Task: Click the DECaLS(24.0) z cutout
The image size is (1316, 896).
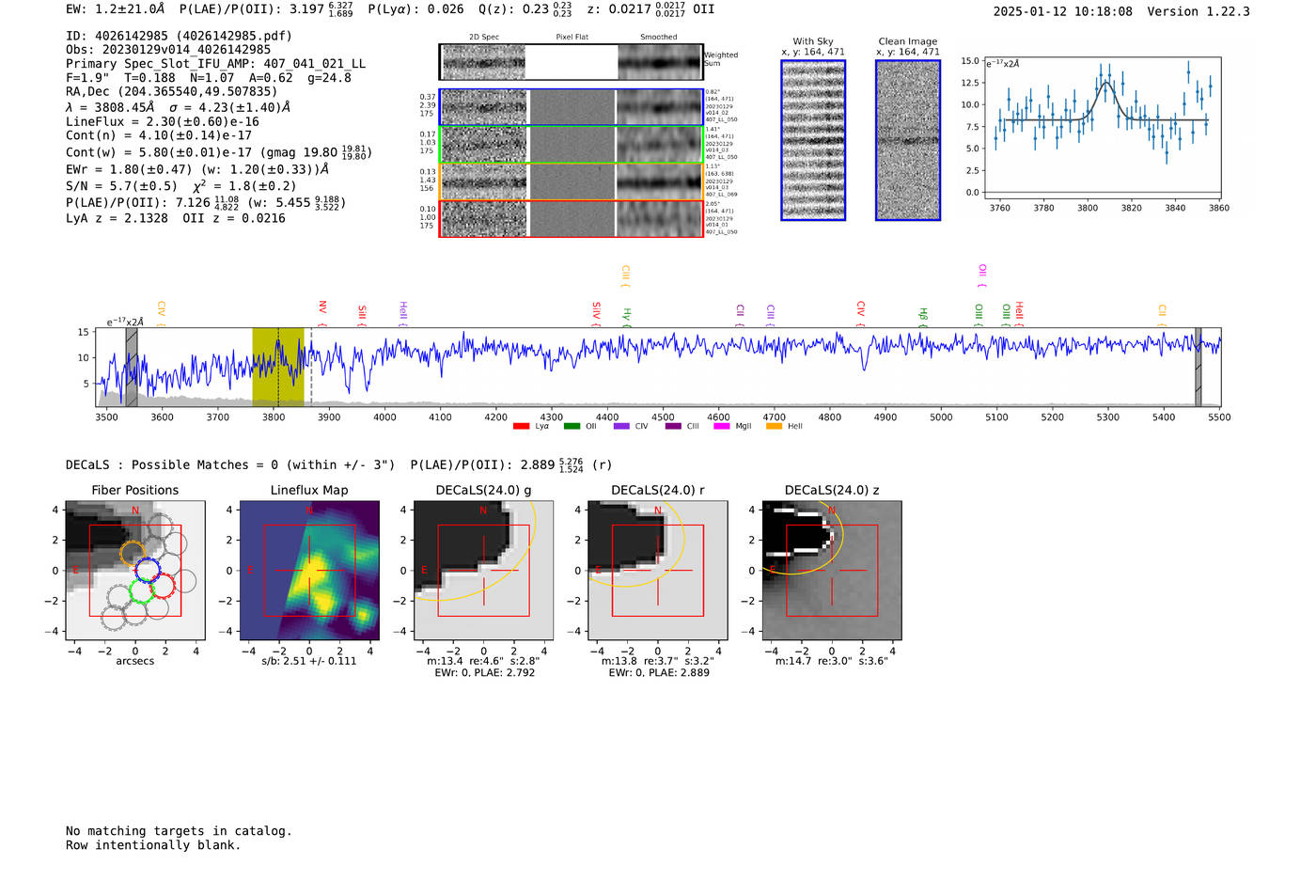Action: pyautogui.click(x=831, y=571)
